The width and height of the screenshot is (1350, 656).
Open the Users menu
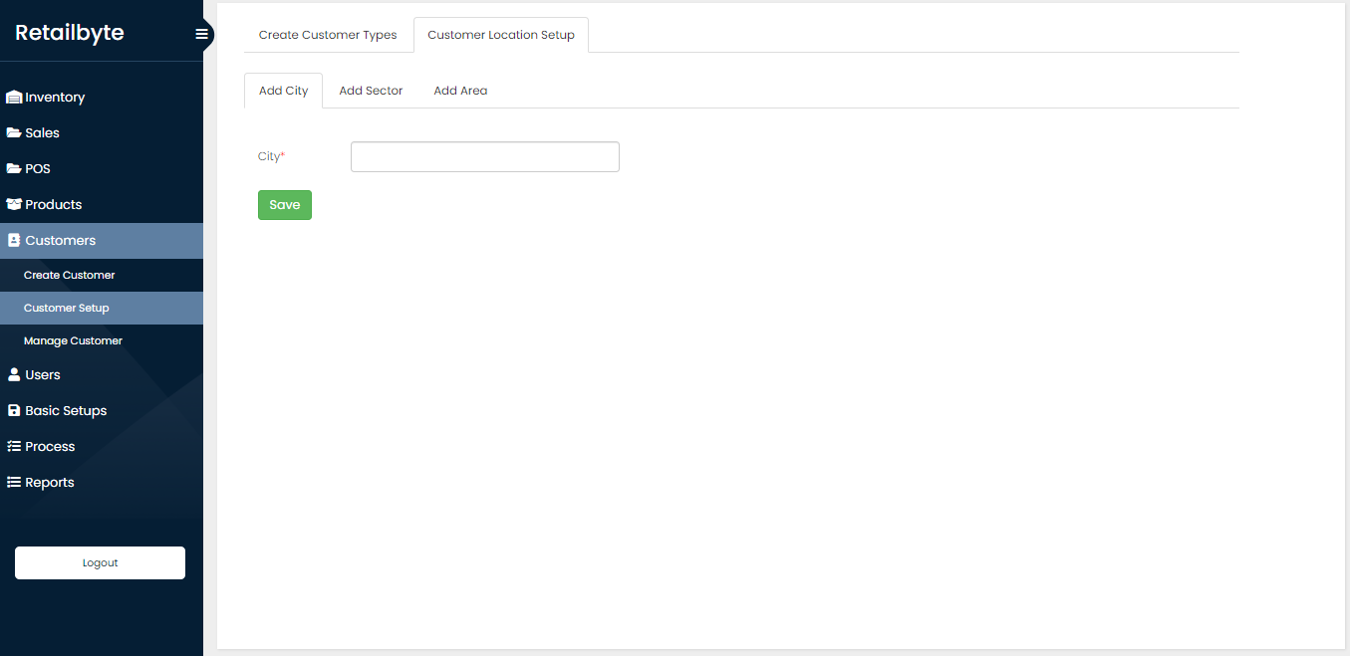pos(101,375)
